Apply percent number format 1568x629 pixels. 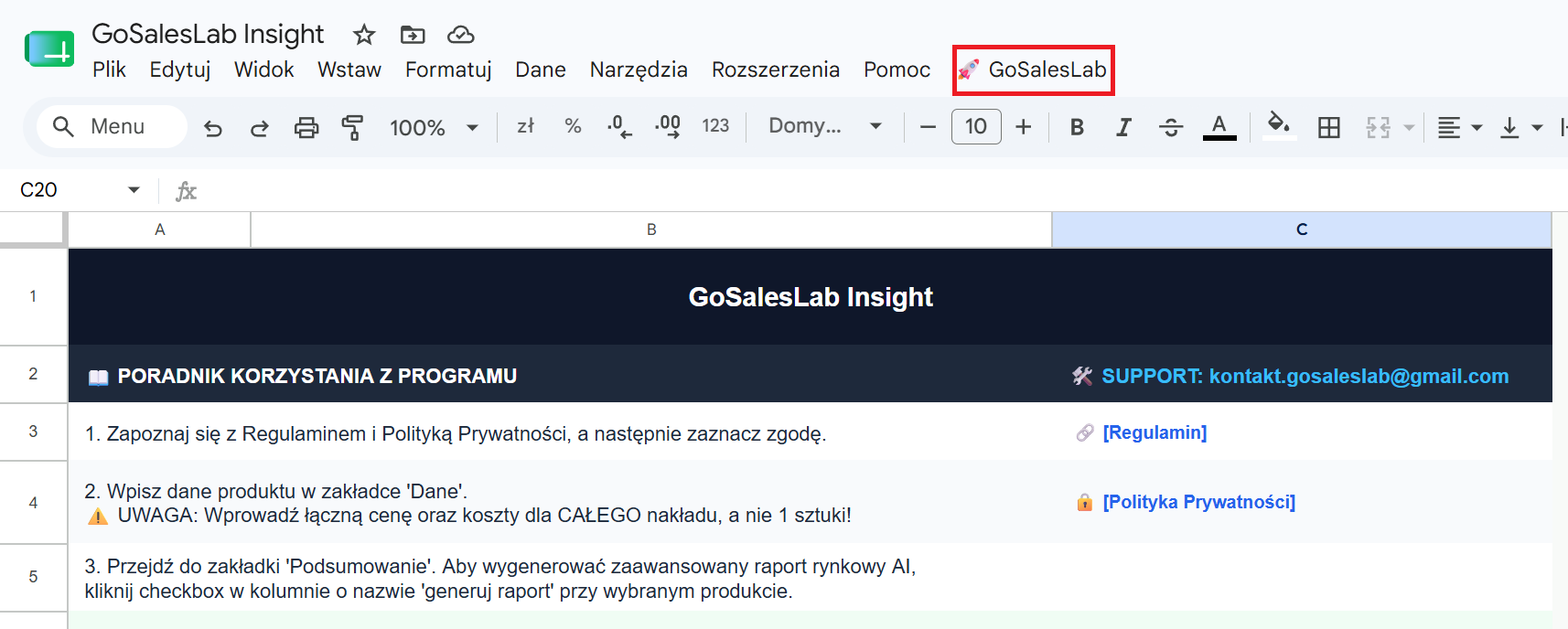[573, 126]
